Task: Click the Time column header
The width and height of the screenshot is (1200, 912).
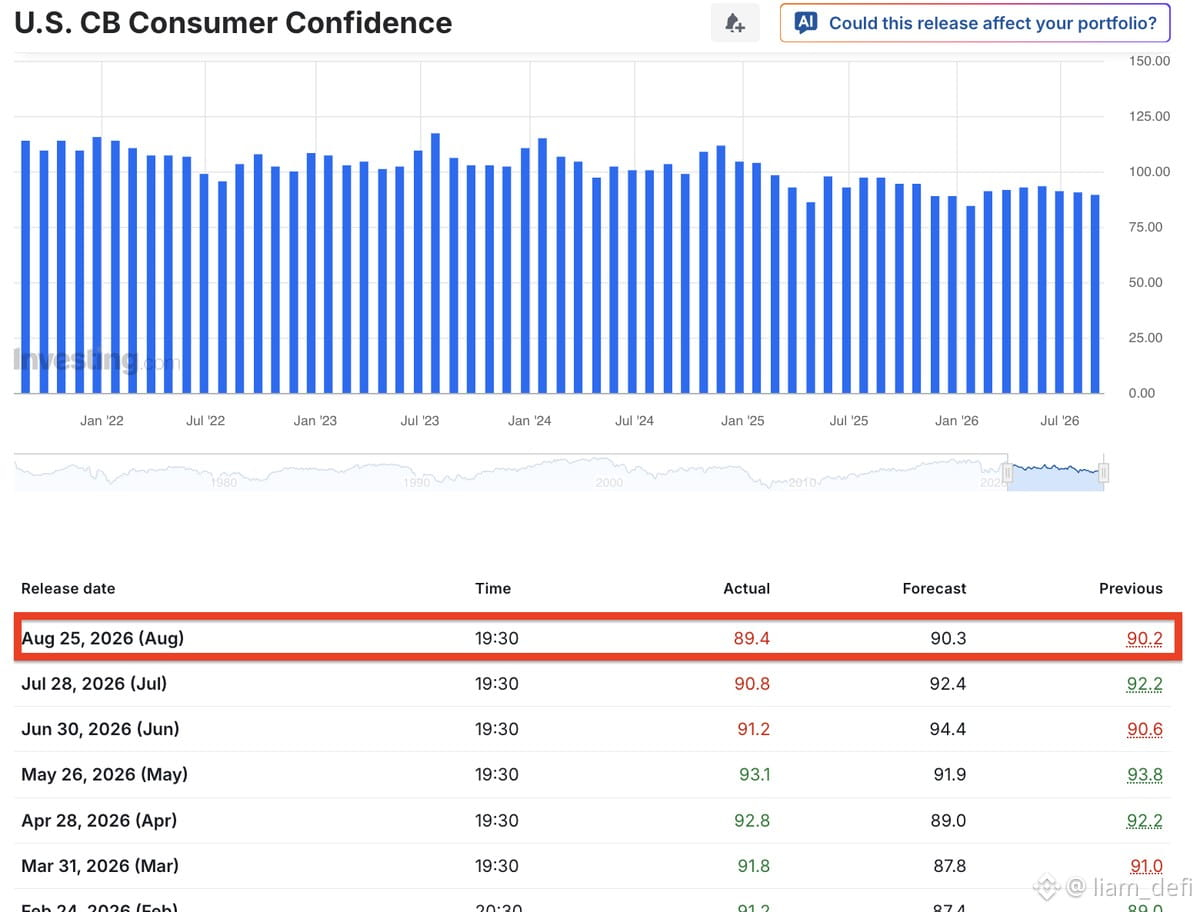Action: pyautogui.click(x=493, y=588)
